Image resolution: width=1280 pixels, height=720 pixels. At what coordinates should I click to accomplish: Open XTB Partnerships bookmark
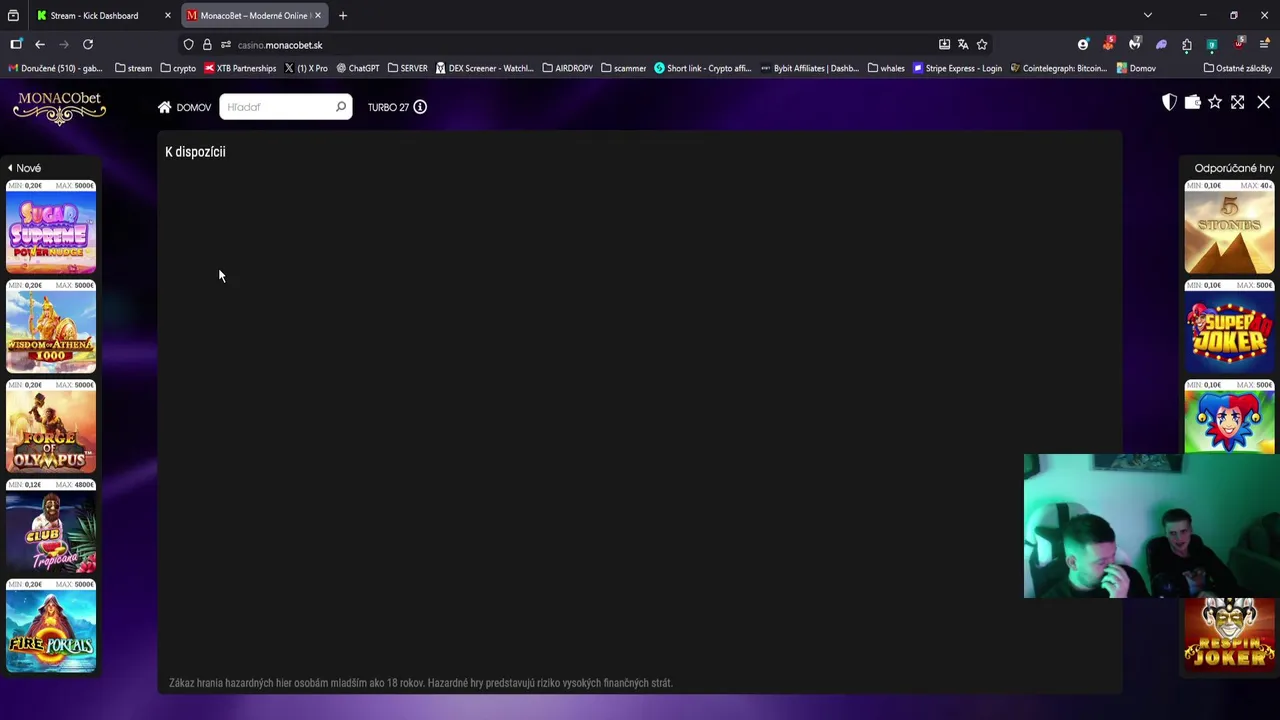pyautogui.click(x=240, y=68)
